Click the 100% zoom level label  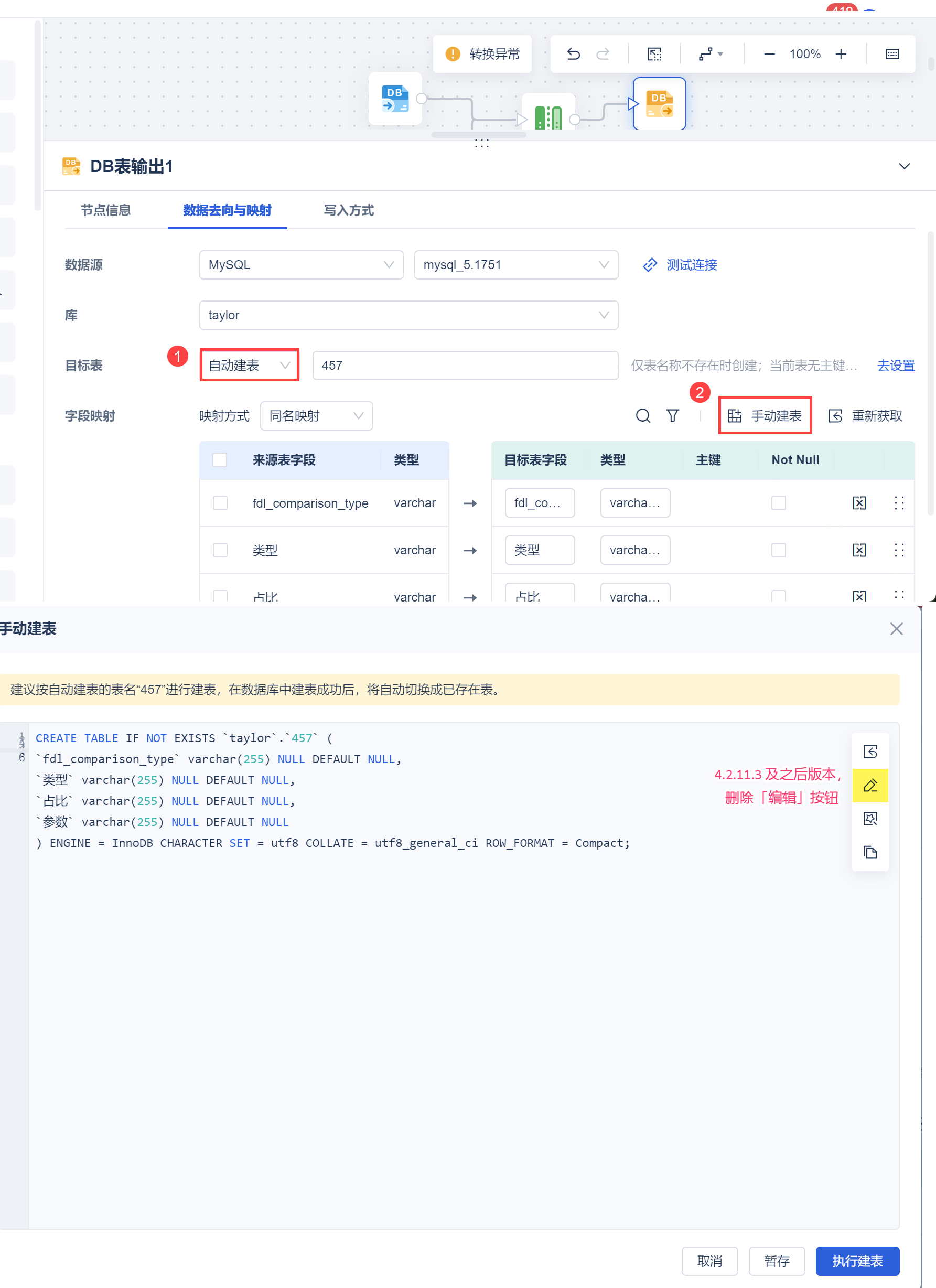[x=805, y=54]
